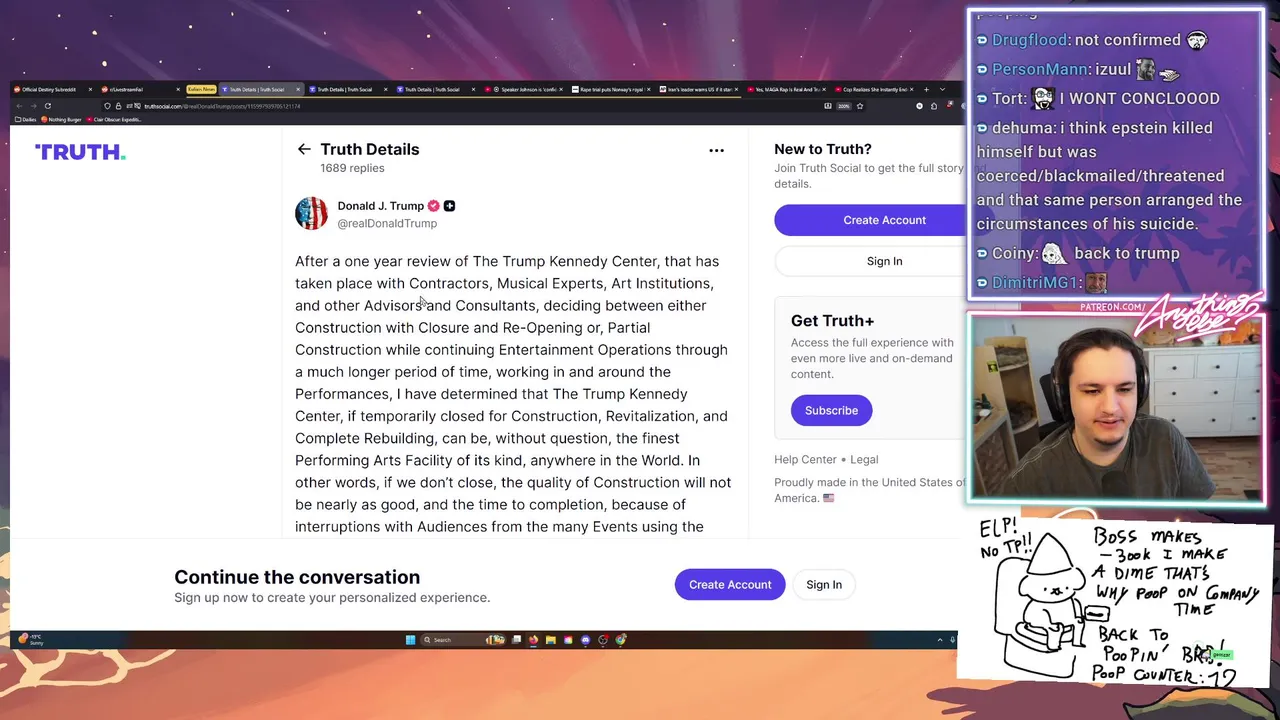Image resolution: width=1280 pixels, height=720 pixels.
Task: Bookmark this page with the star icon
Action: pos(859,106)
